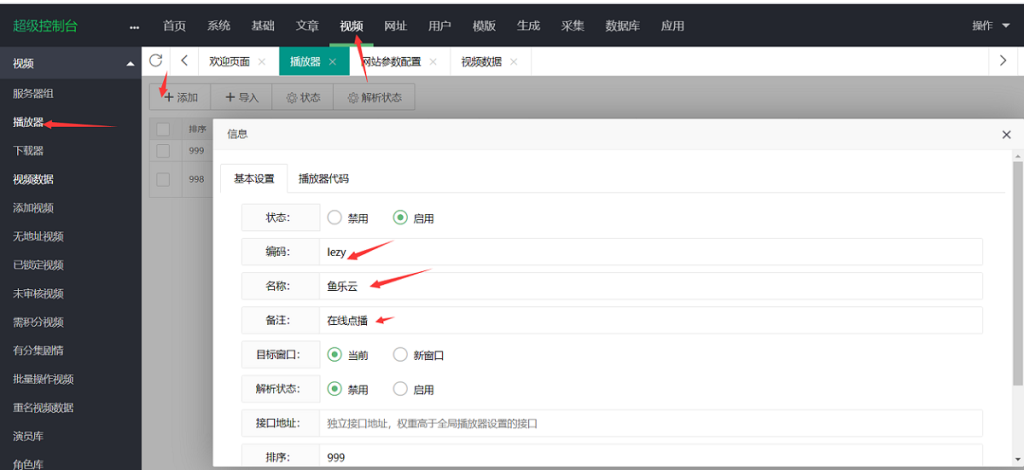The height and width of the screenshot is (470, 1024).
Task: Click the 导入 button
Action: (242, 97)
